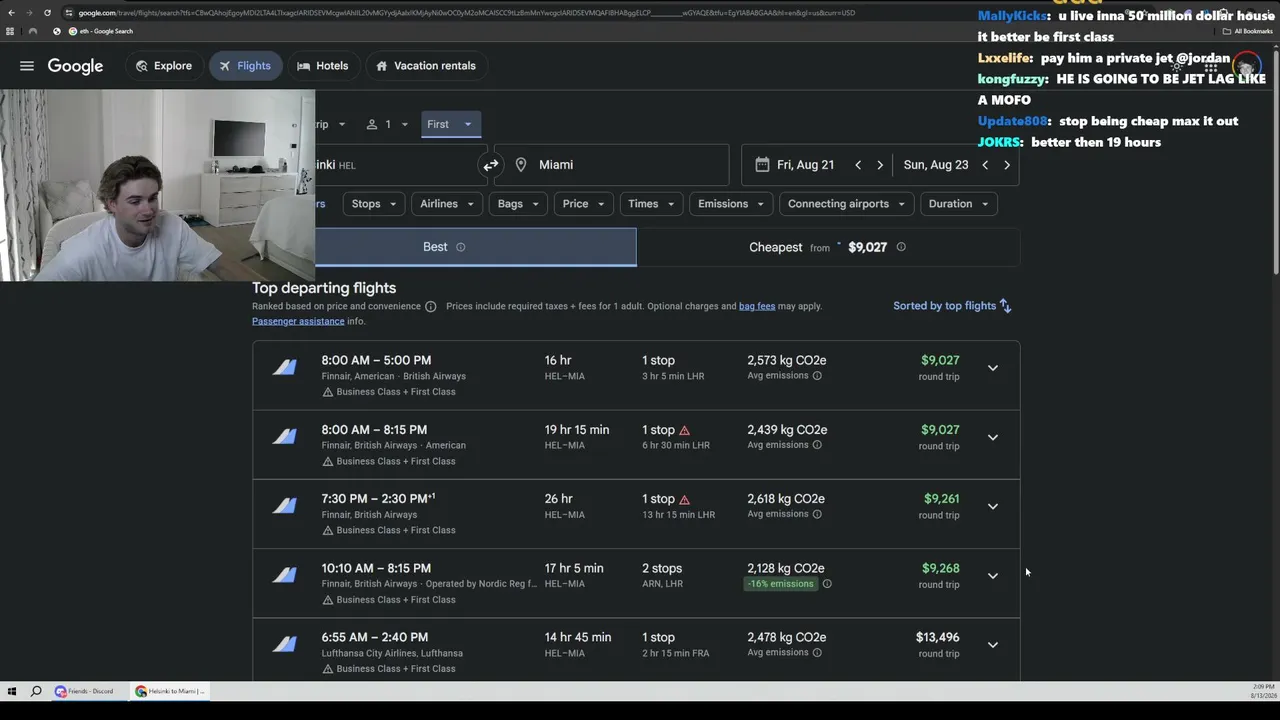Open the Connecting airports filter dropdown
1280x720 pixels.
point(846,204)
